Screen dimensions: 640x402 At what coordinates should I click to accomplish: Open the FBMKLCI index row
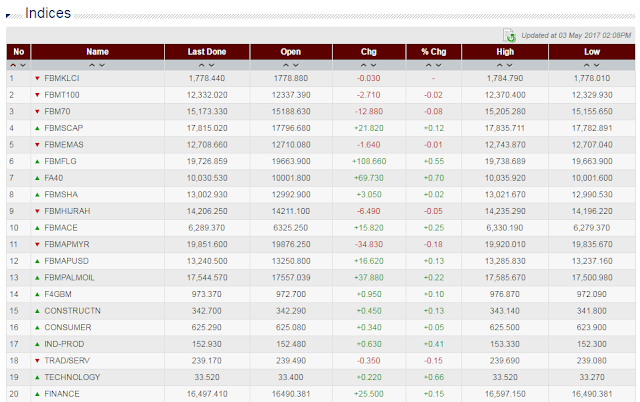321,78
